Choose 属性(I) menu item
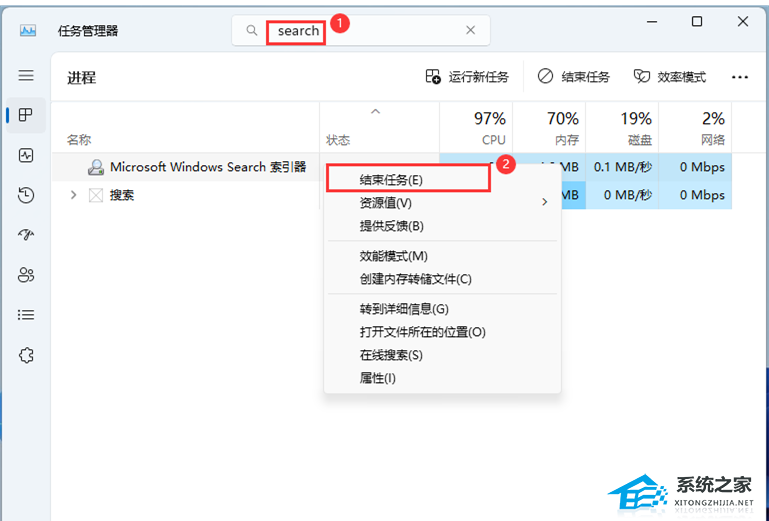The width and height of the screenshot is (769, 521). point(442,378)
